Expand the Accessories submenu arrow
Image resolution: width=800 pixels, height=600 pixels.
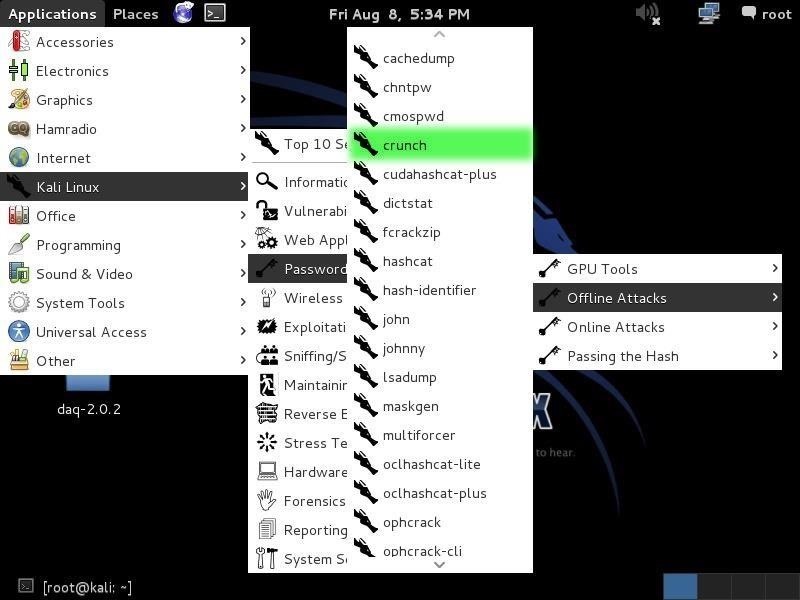tap(243, 41)
